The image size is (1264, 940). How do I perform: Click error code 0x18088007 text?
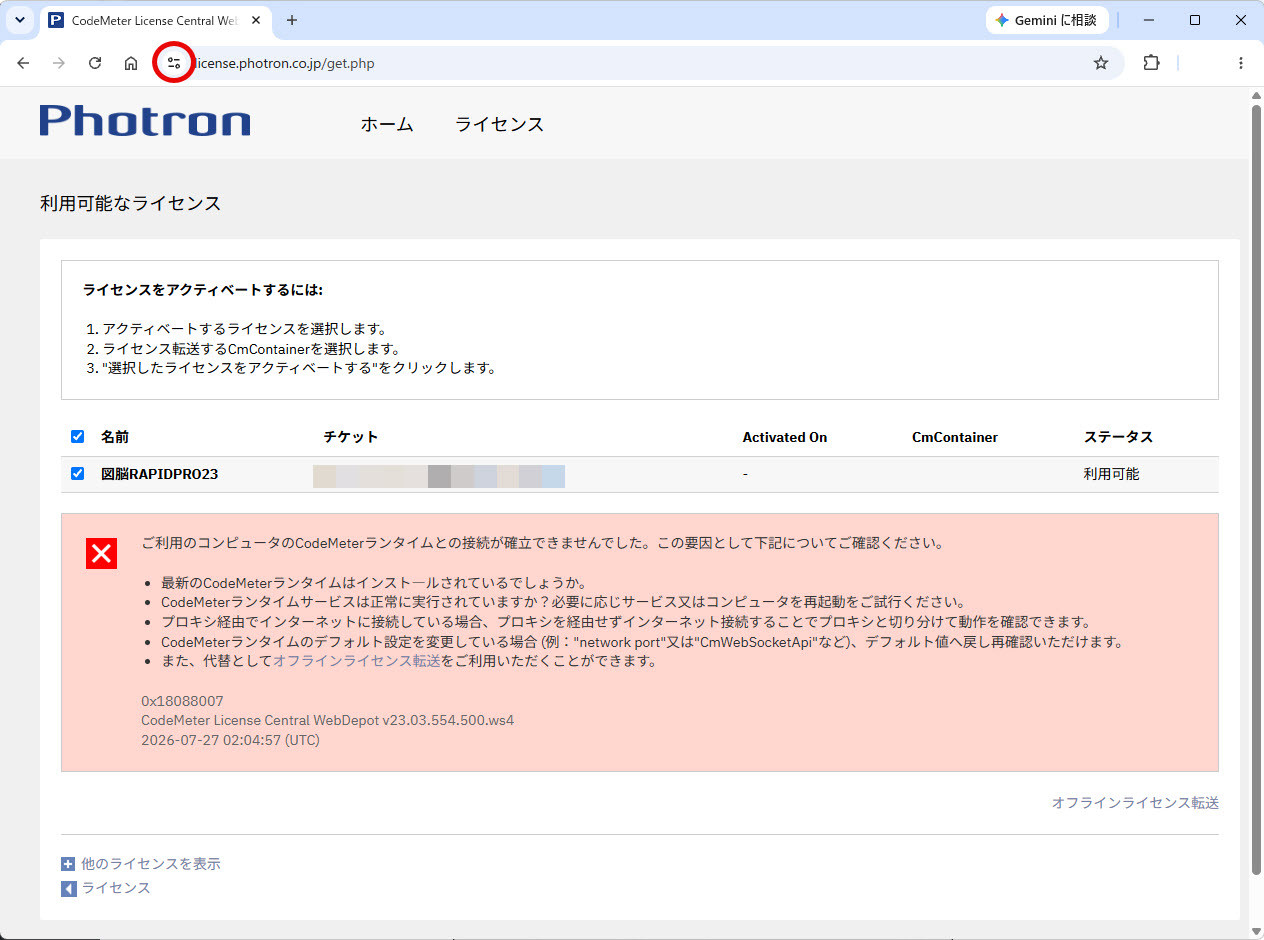coord(183,701)
